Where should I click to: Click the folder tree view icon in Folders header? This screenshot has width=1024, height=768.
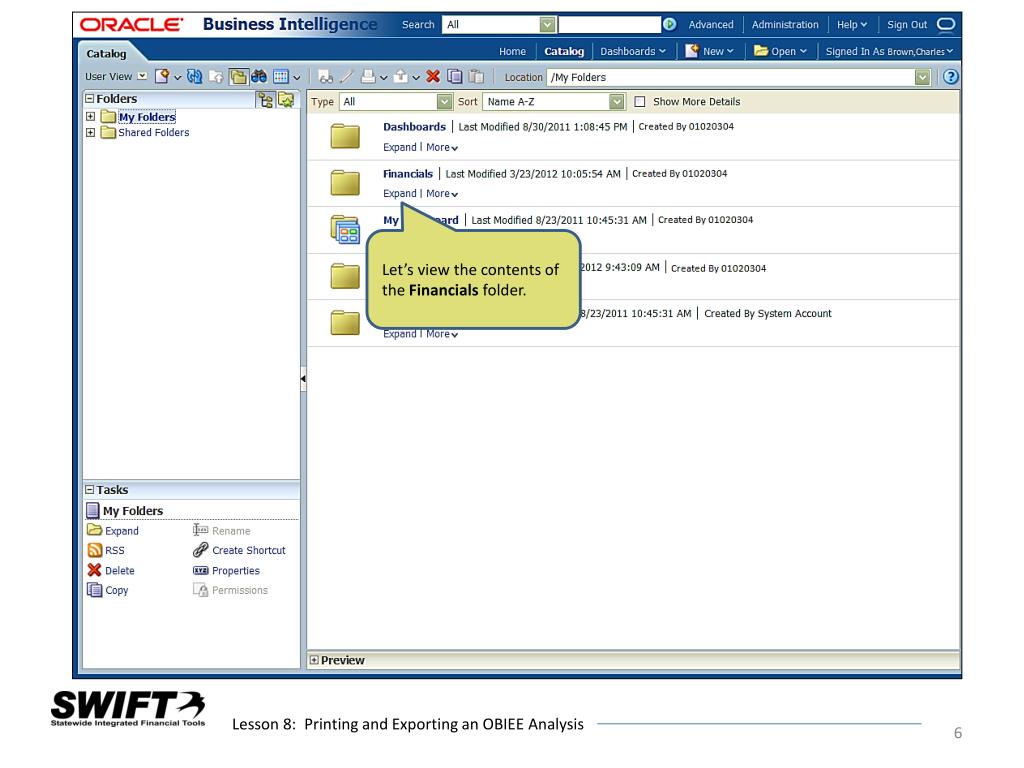pos(265,100)
